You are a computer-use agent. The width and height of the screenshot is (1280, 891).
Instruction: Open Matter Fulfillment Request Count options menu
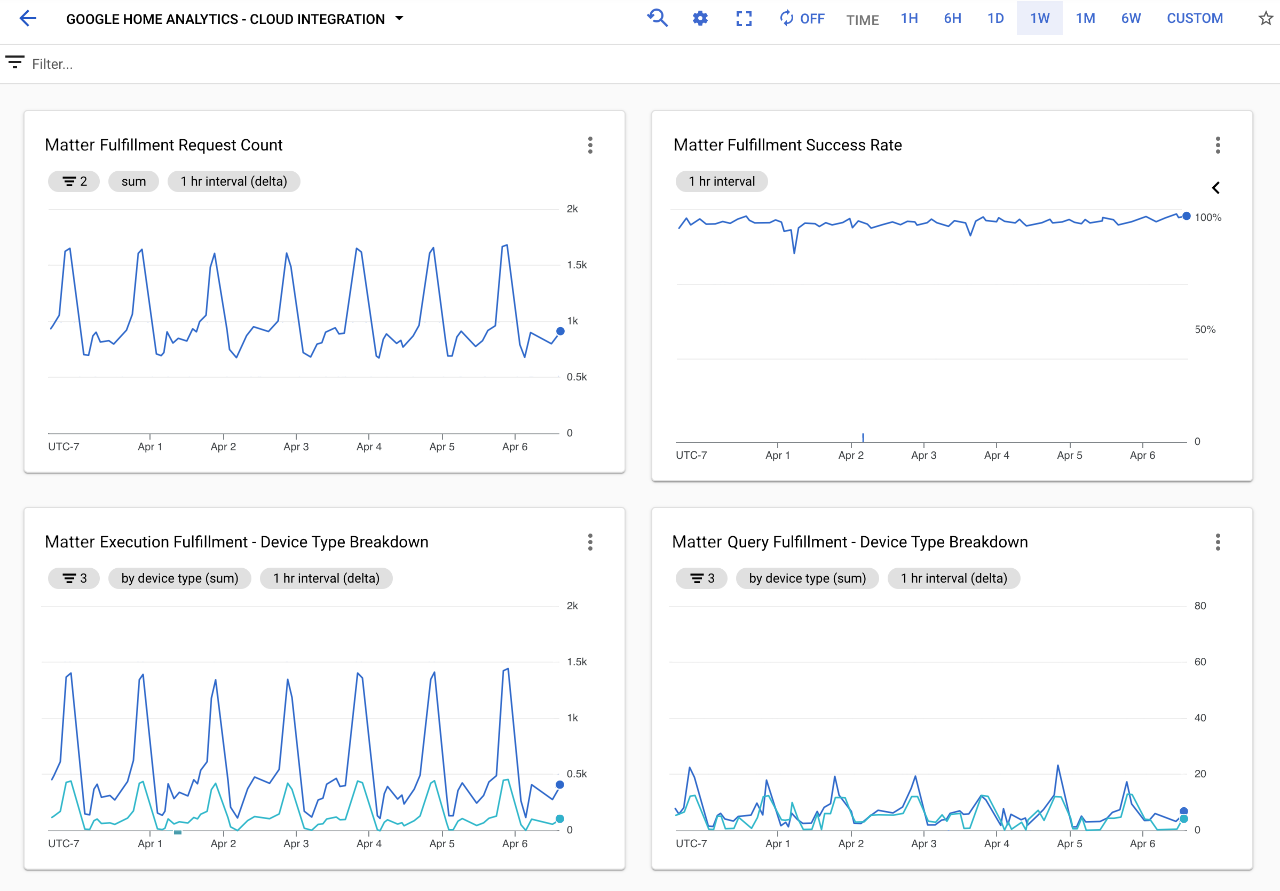pos(590,145)
